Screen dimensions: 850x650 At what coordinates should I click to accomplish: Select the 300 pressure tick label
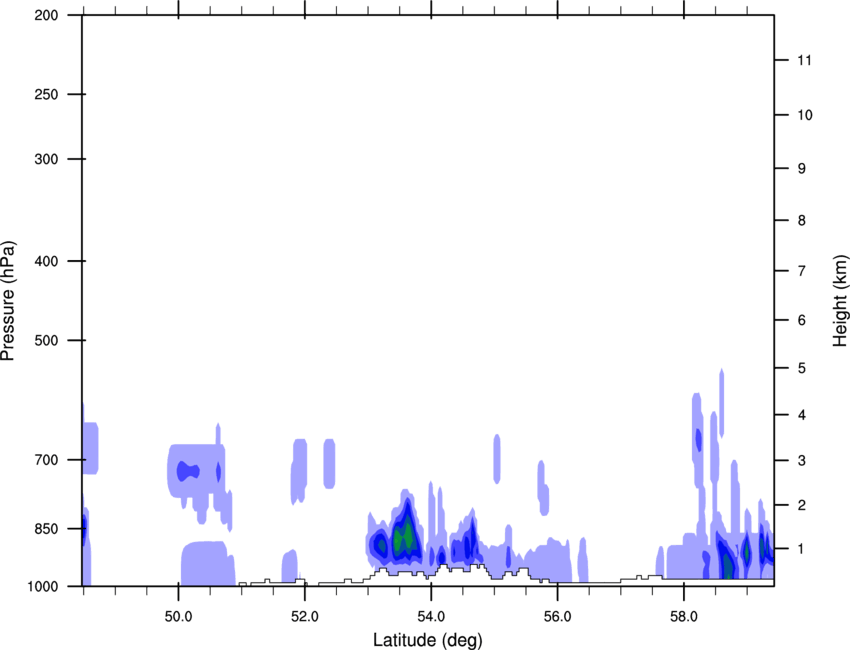tap(46, 159)
